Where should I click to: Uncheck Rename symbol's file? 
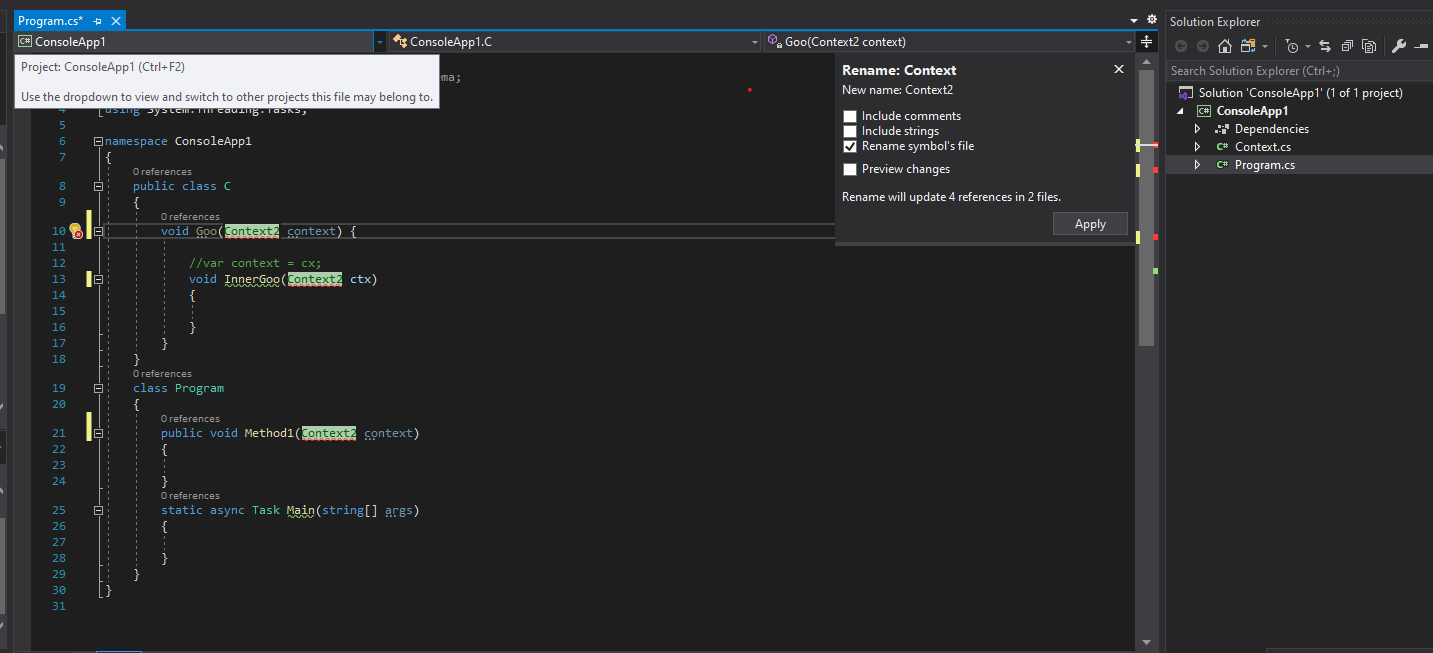click(x=850, y=146)
